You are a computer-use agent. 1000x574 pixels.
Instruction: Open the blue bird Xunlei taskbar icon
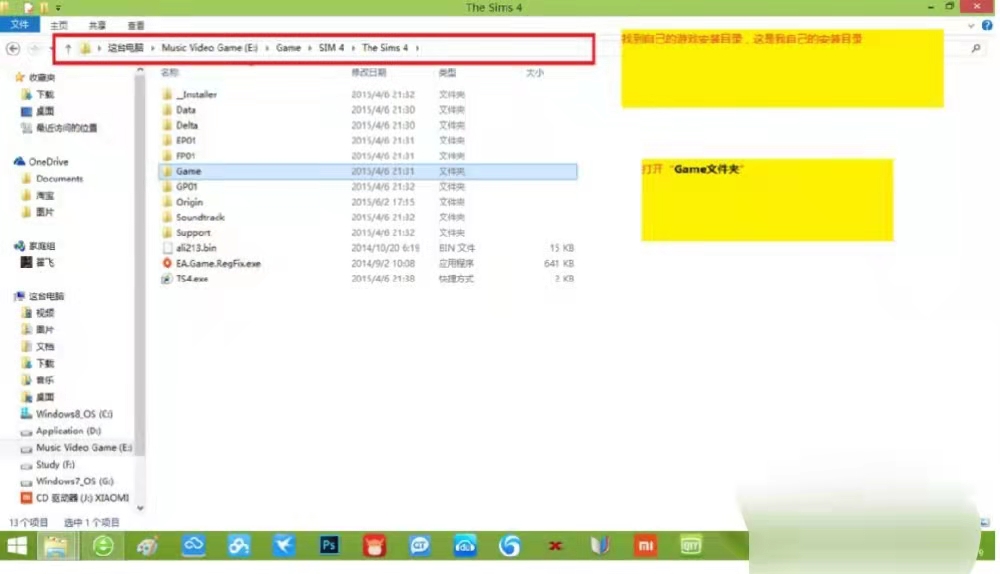[284, 546]
